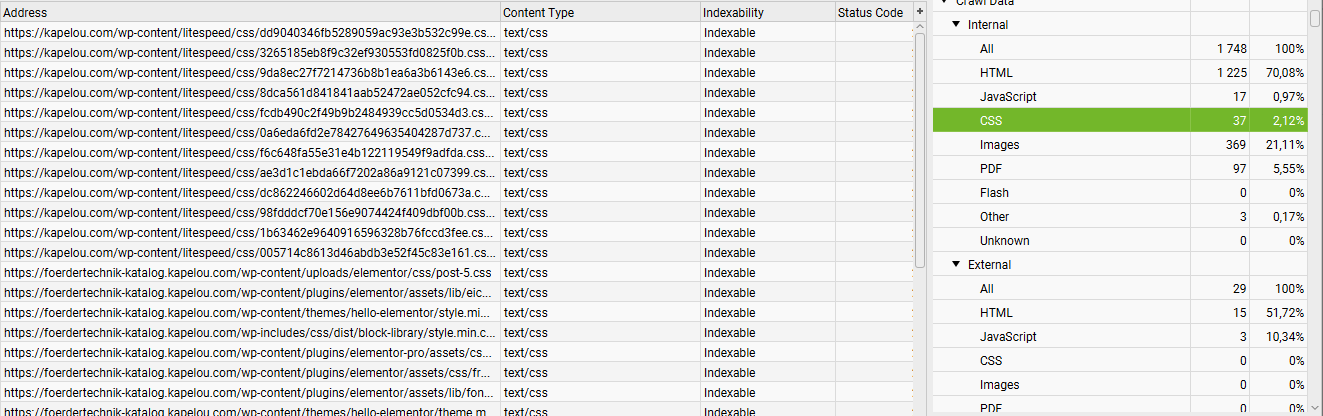1323x416 pixels.
Task: Click the plus icon to add columns
Action: pyautogui.click(x=920, y=12)
